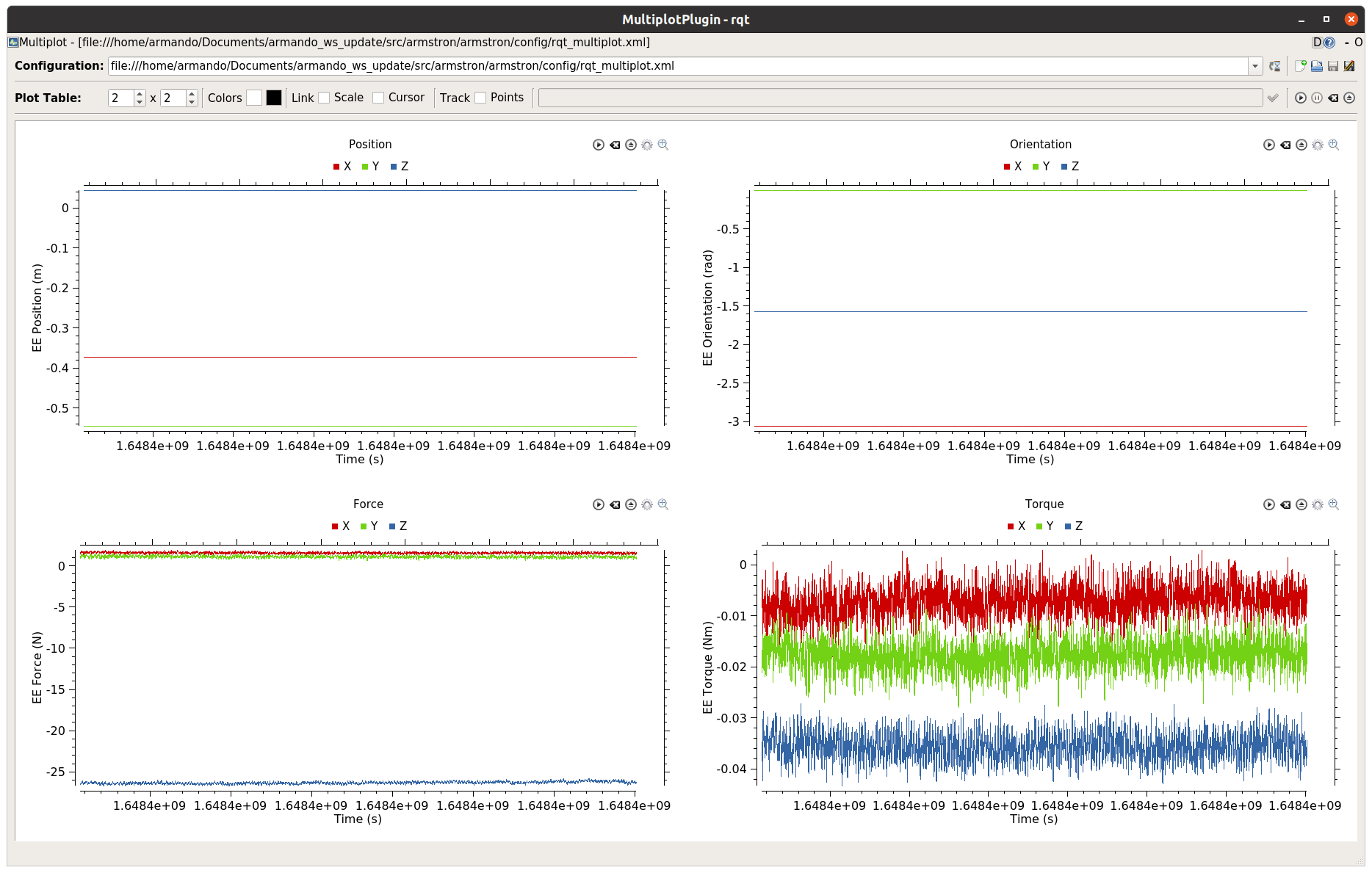Export all plots from the top toolbar
The image size is (1372, 873).
pyautogui.click(x=1349, y=98)
